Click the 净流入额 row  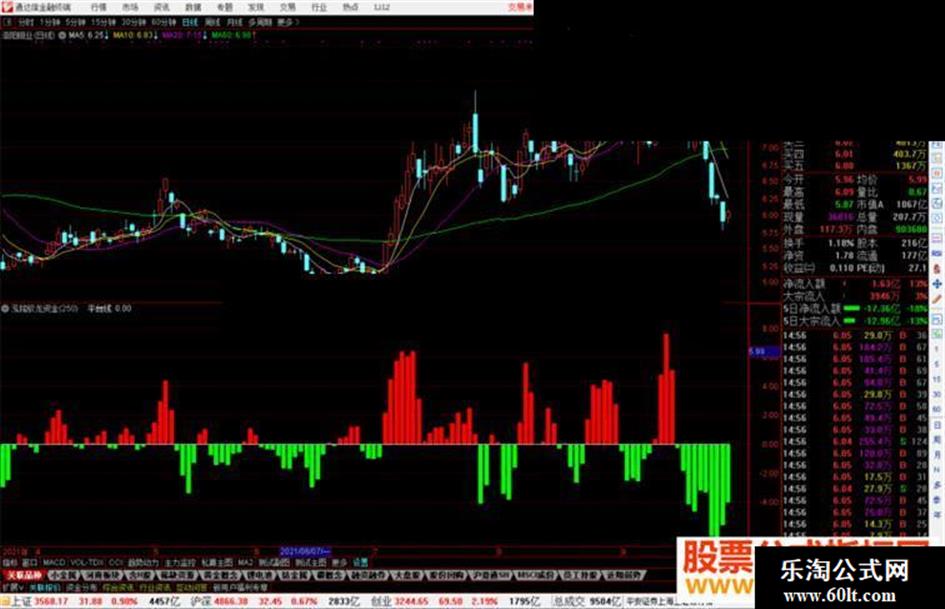pos(855,283)
